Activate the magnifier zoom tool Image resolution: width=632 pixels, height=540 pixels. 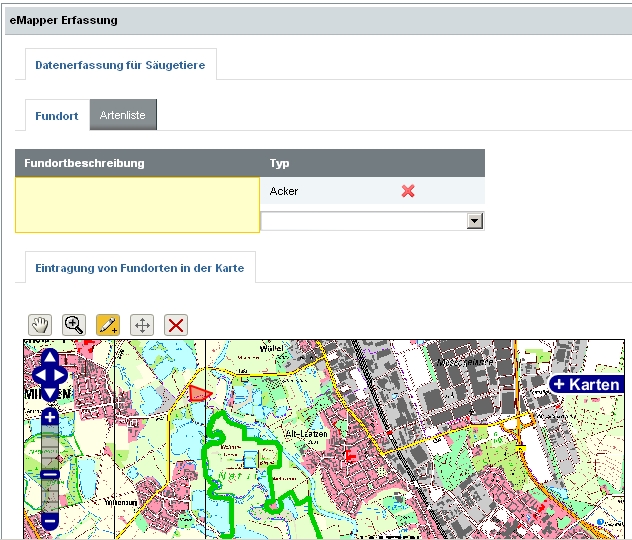[73, 324]
